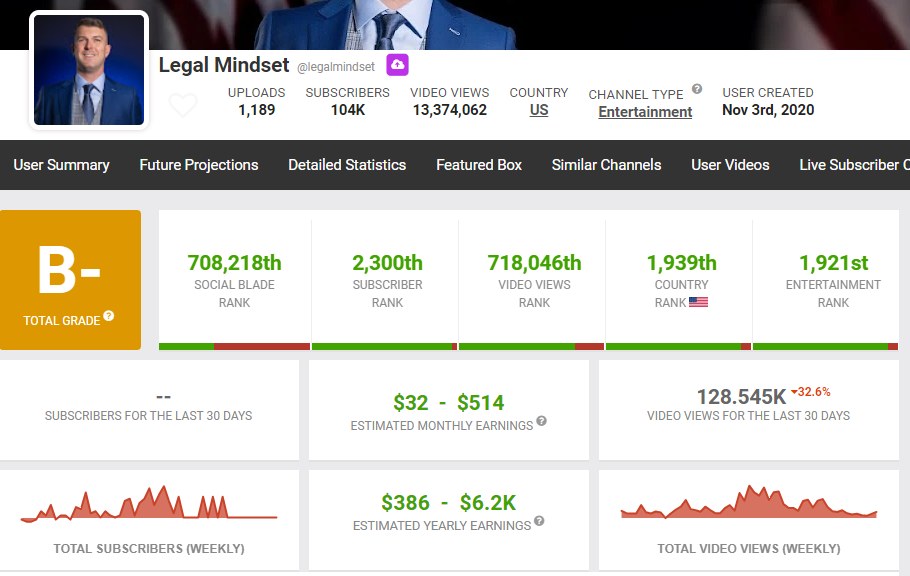Open Estimated Monthly Earnings help icon

point(541,421)
